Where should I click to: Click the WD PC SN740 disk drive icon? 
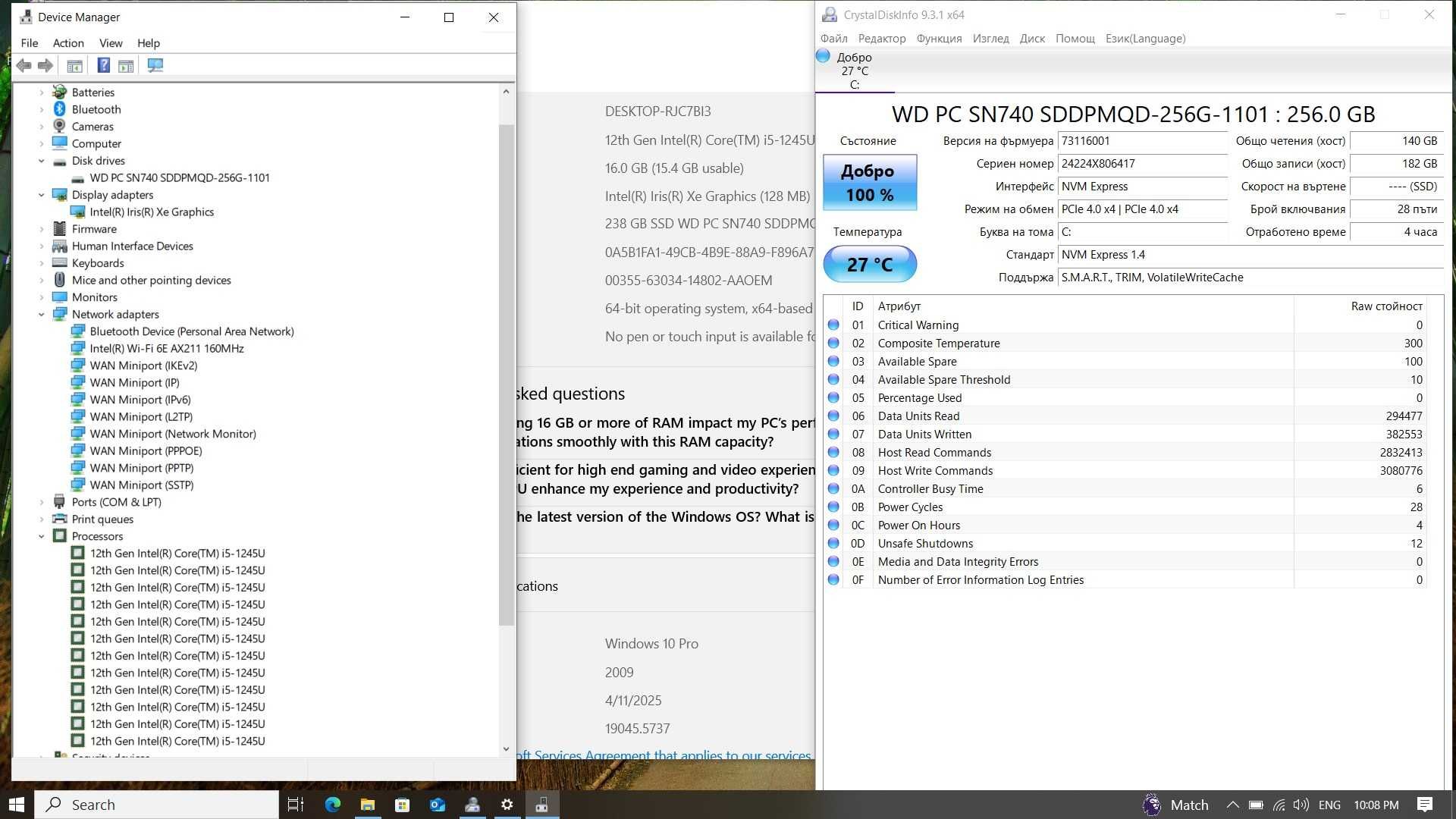[77, 178]
